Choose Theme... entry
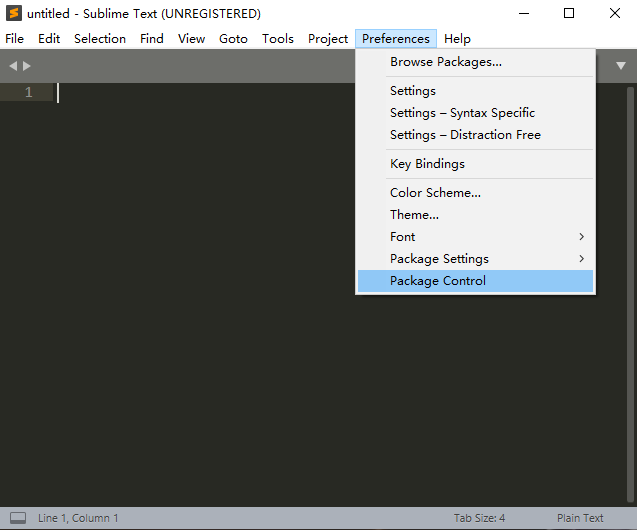 tap(475, 214)
